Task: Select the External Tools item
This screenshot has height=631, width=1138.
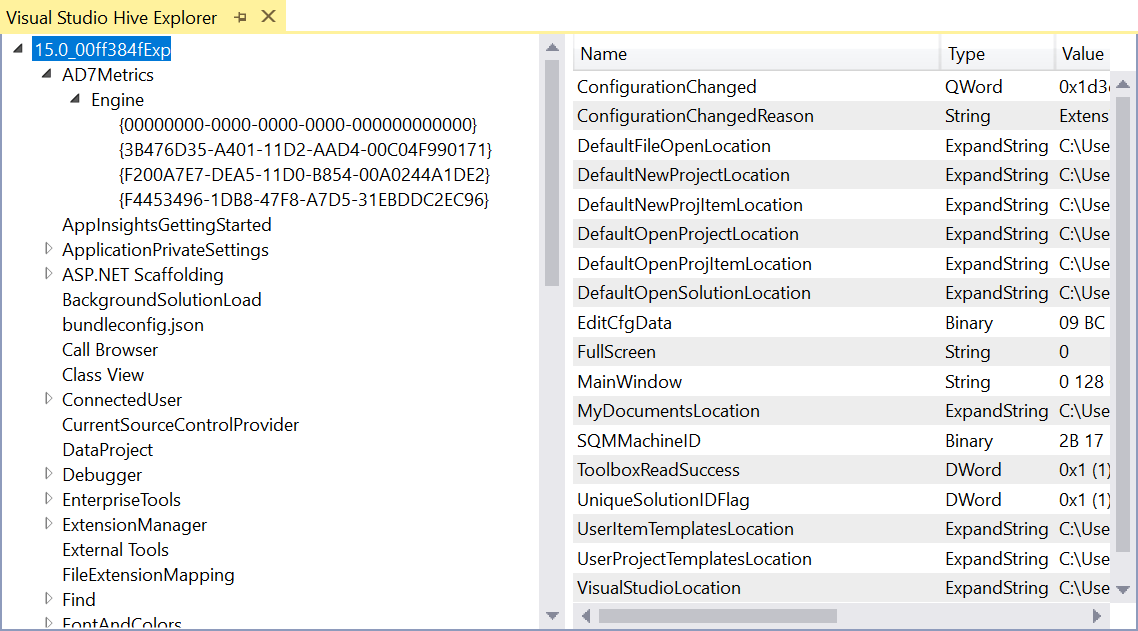Action: [115, 550]
